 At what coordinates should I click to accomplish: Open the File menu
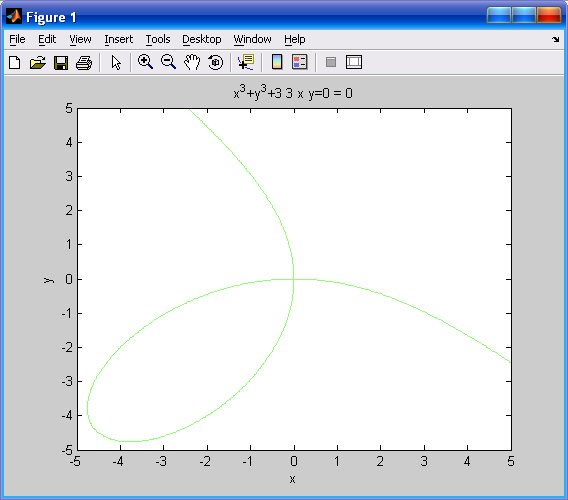pyautogui.click(x=17, y=39)
